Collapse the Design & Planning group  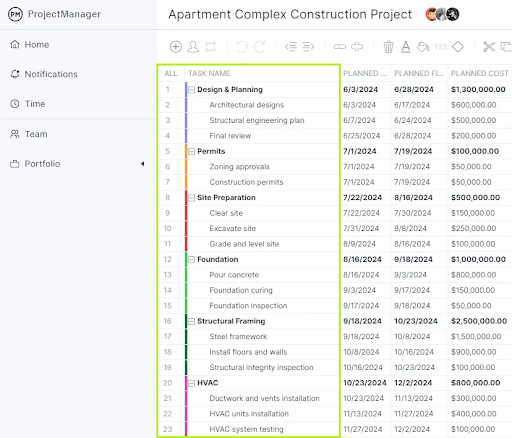click(191, 90)
